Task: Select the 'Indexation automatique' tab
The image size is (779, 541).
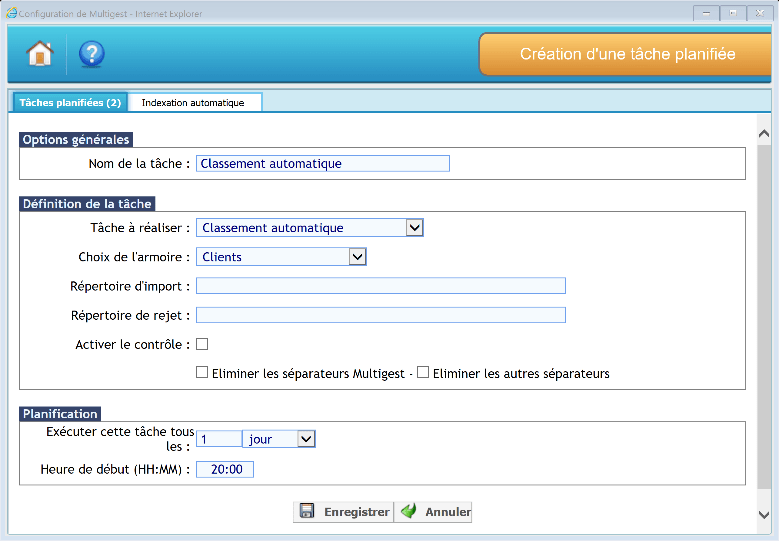Action: pos(193,102)
